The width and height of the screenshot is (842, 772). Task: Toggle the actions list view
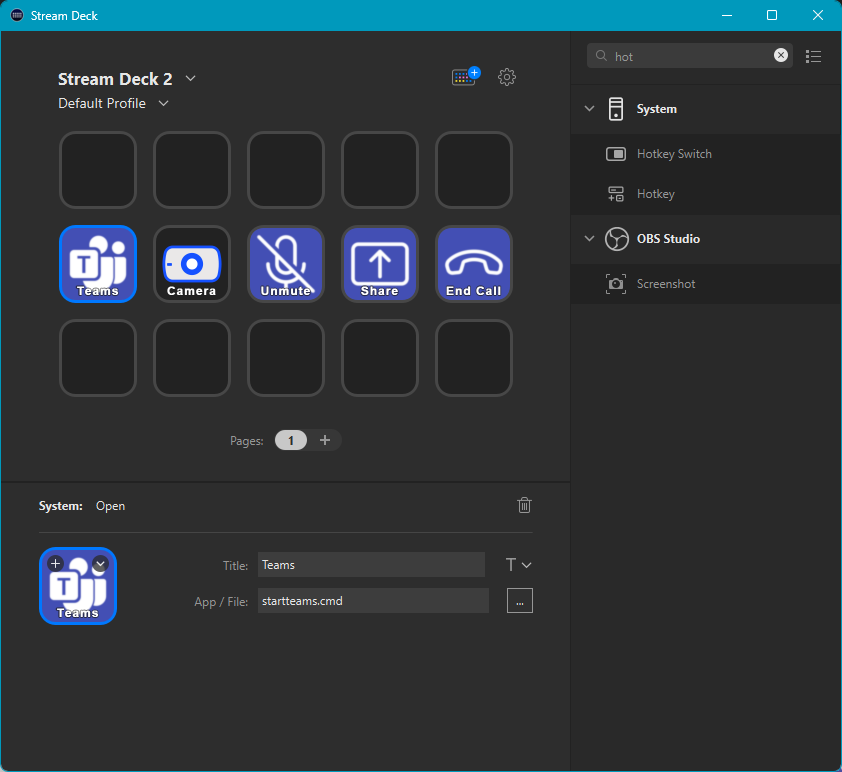[813, 56]
